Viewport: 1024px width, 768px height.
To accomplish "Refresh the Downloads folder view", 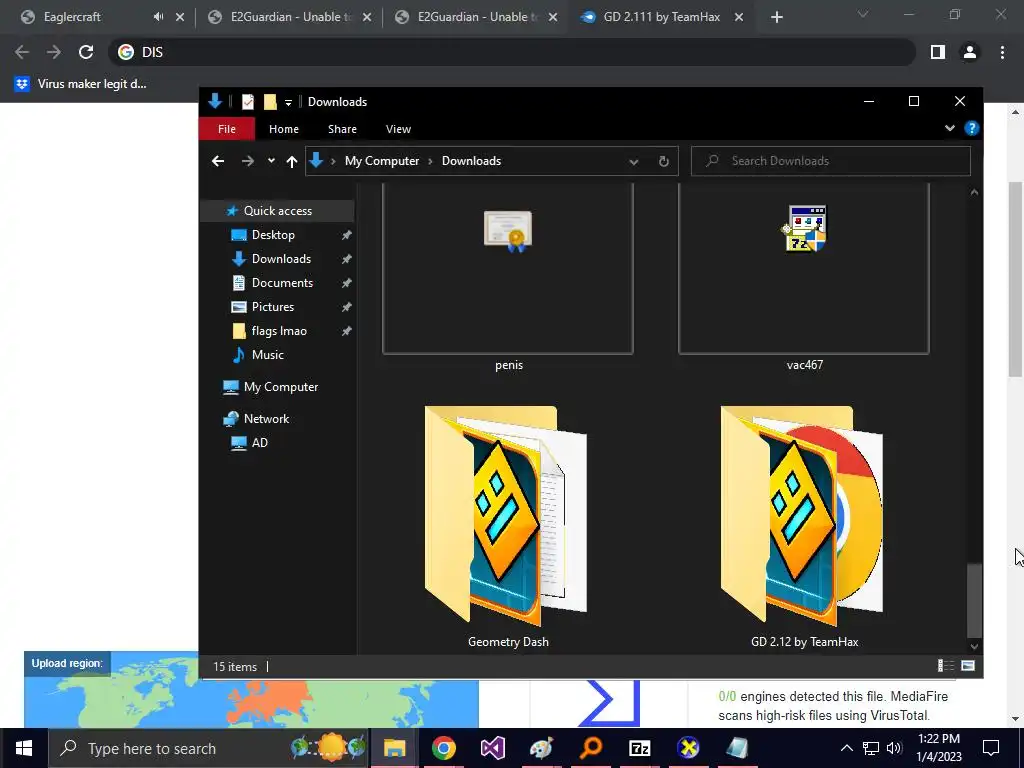I will (x=664, y=161).
